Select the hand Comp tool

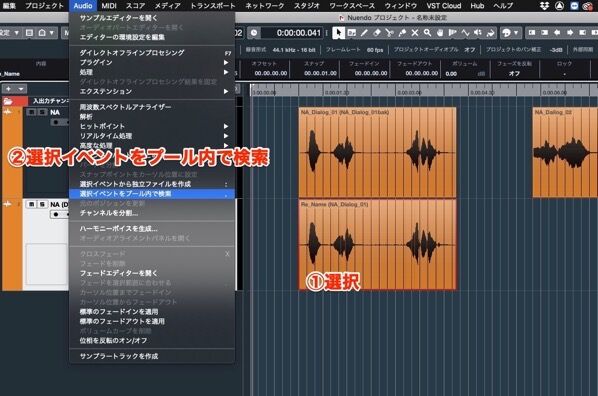(x=440, y=33)
